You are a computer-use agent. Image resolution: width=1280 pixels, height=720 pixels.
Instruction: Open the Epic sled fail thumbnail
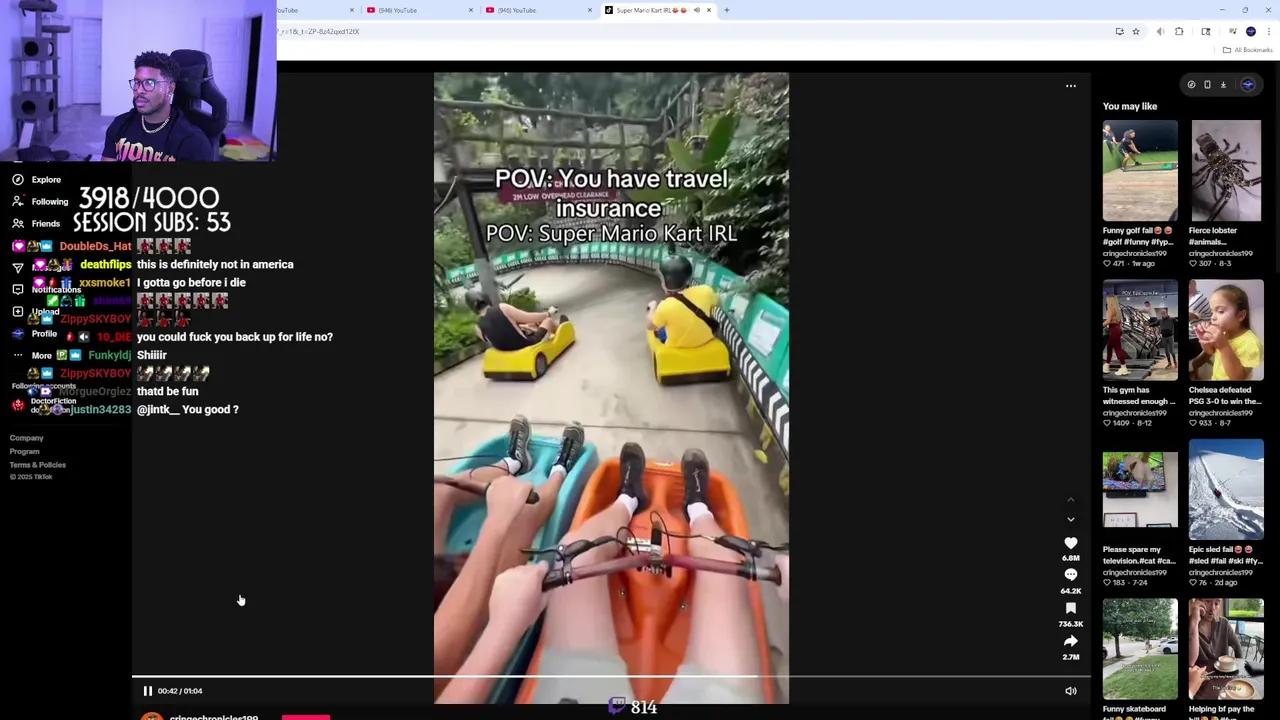[x=1226, y=490]
